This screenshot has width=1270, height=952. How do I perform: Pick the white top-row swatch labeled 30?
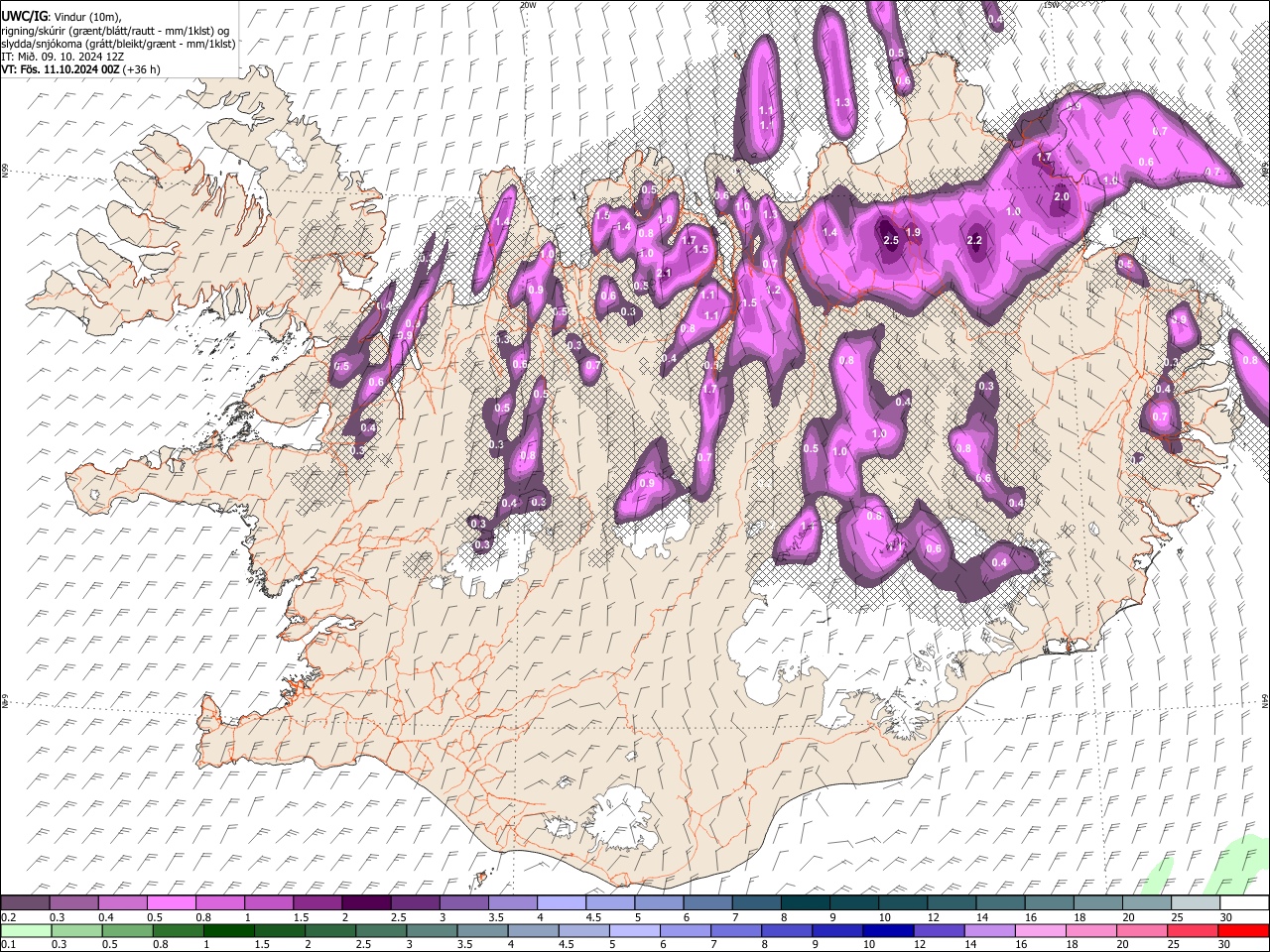[1245, 902]
